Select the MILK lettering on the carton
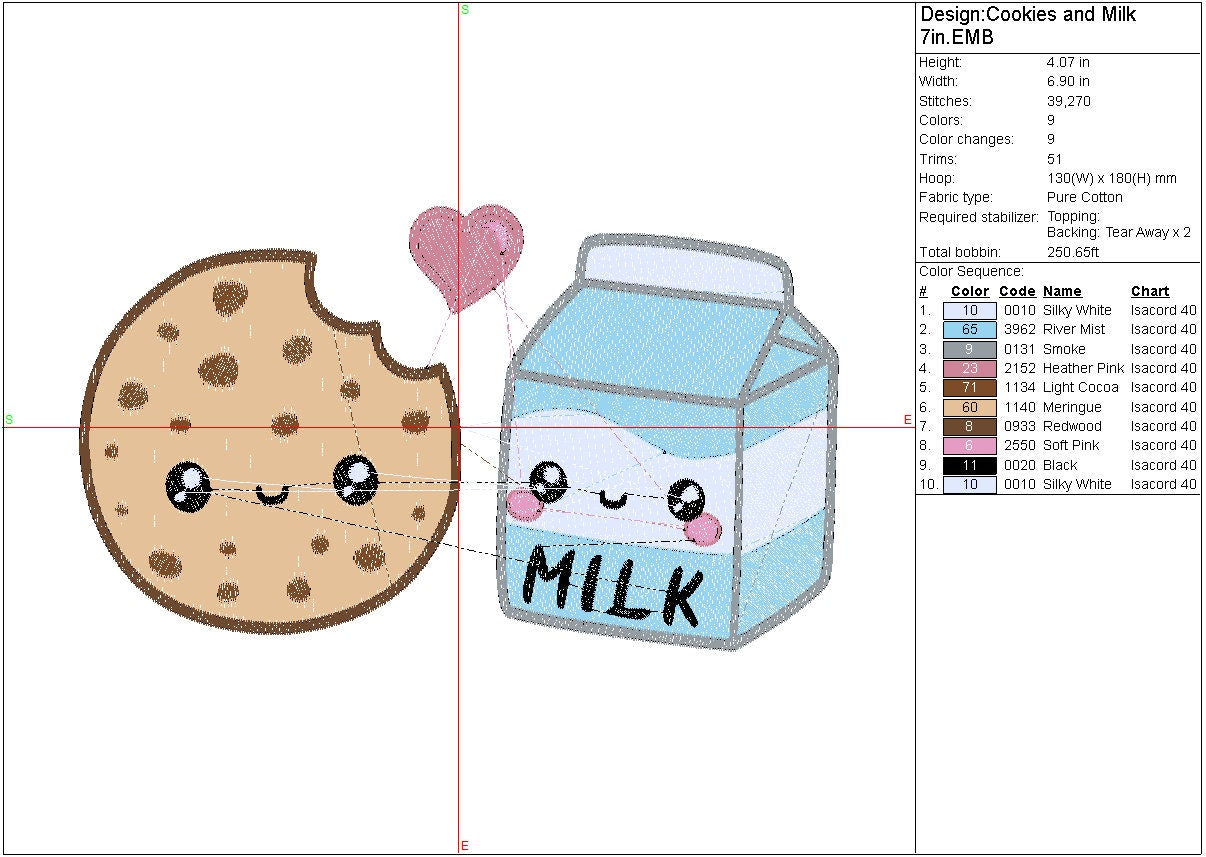Viewport: 1206px width, 857px height. tap(612, 584)
